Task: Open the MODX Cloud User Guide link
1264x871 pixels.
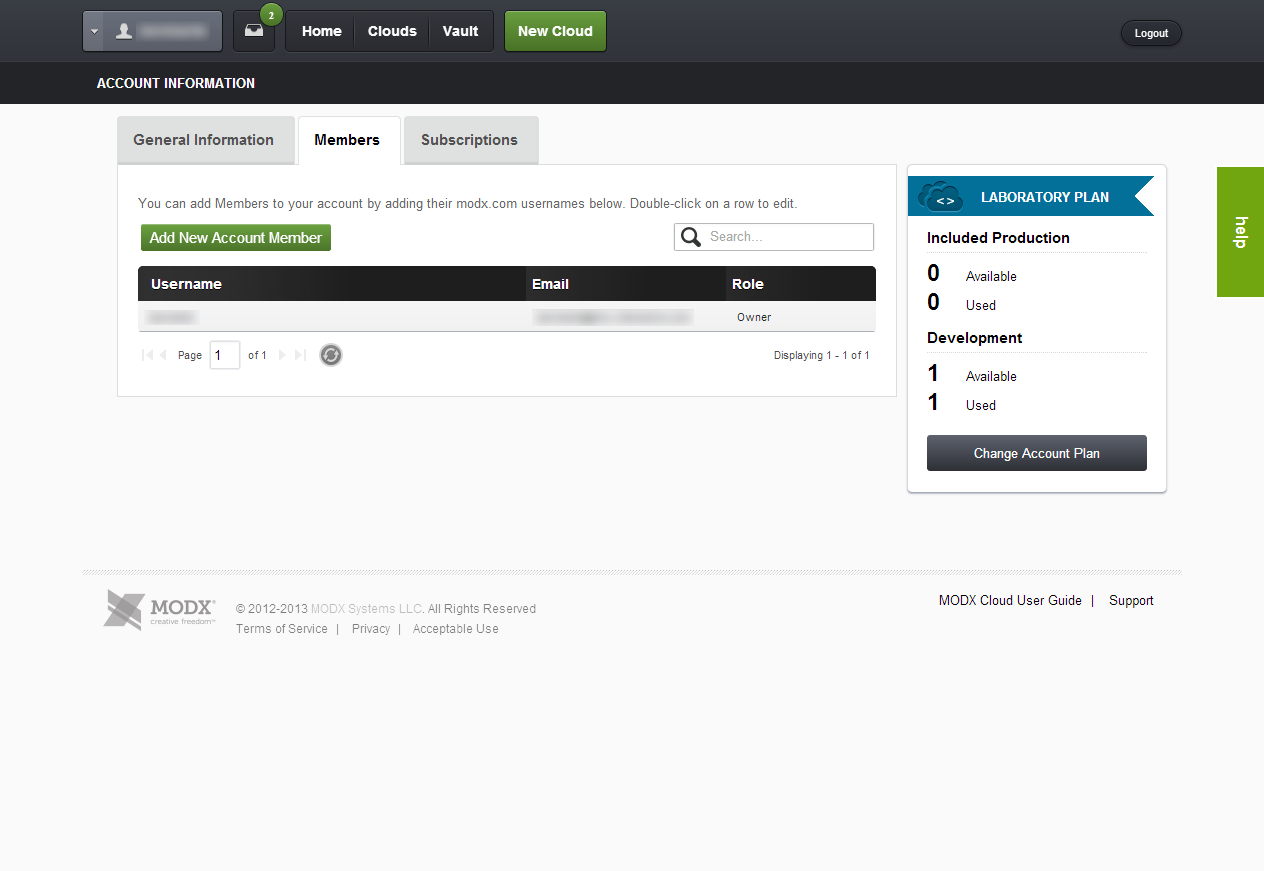Action: [1010, 601]
